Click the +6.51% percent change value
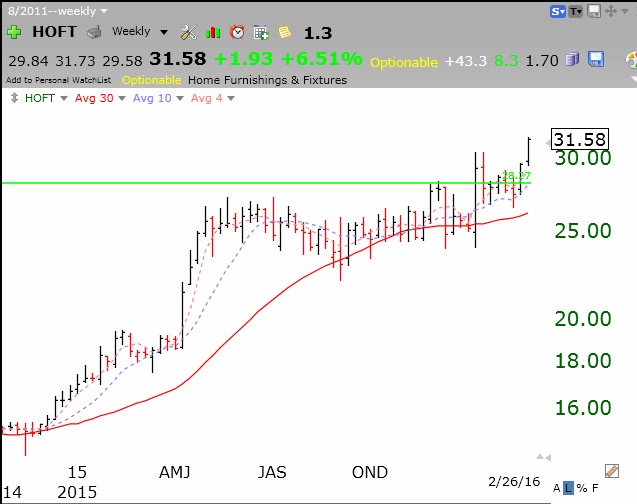The image size is (637, 504). click(322, 59)
